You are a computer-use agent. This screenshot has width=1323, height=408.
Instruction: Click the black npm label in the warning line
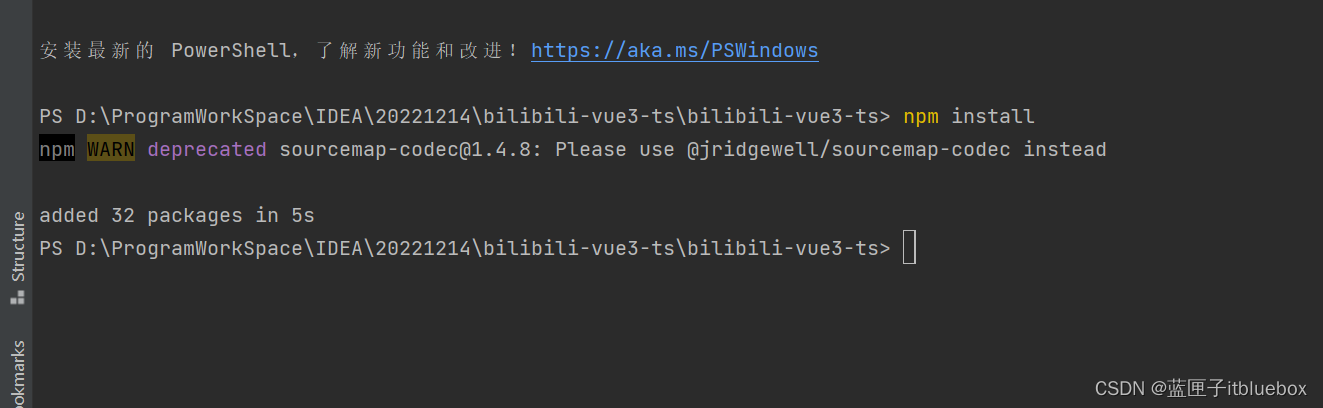[57, 150]
